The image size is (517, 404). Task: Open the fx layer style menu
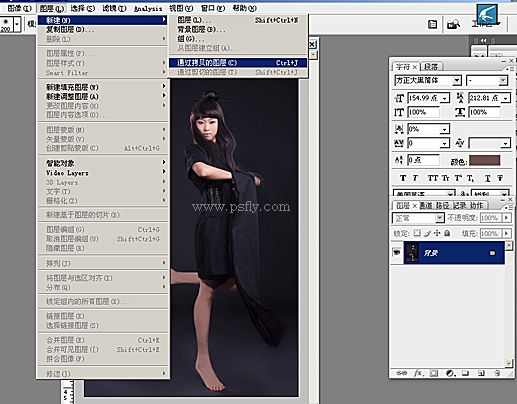(x=418, y=373)
